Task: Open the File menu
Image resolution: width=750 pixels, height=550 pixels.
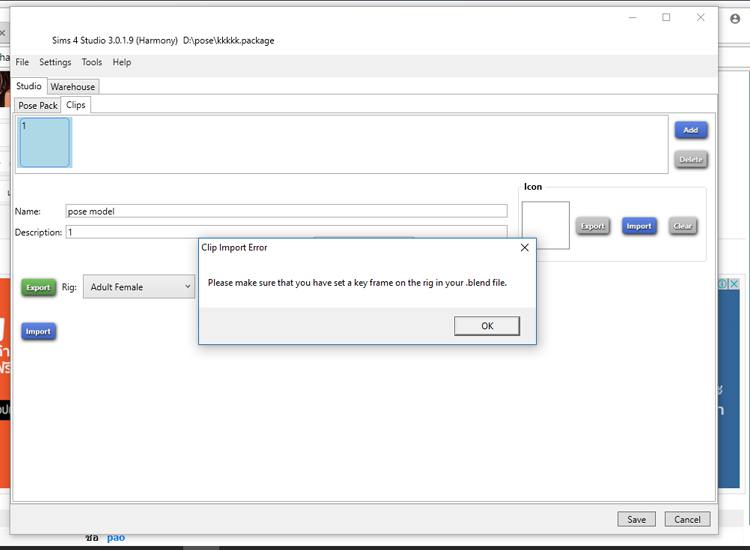Action: click(22, 62)
